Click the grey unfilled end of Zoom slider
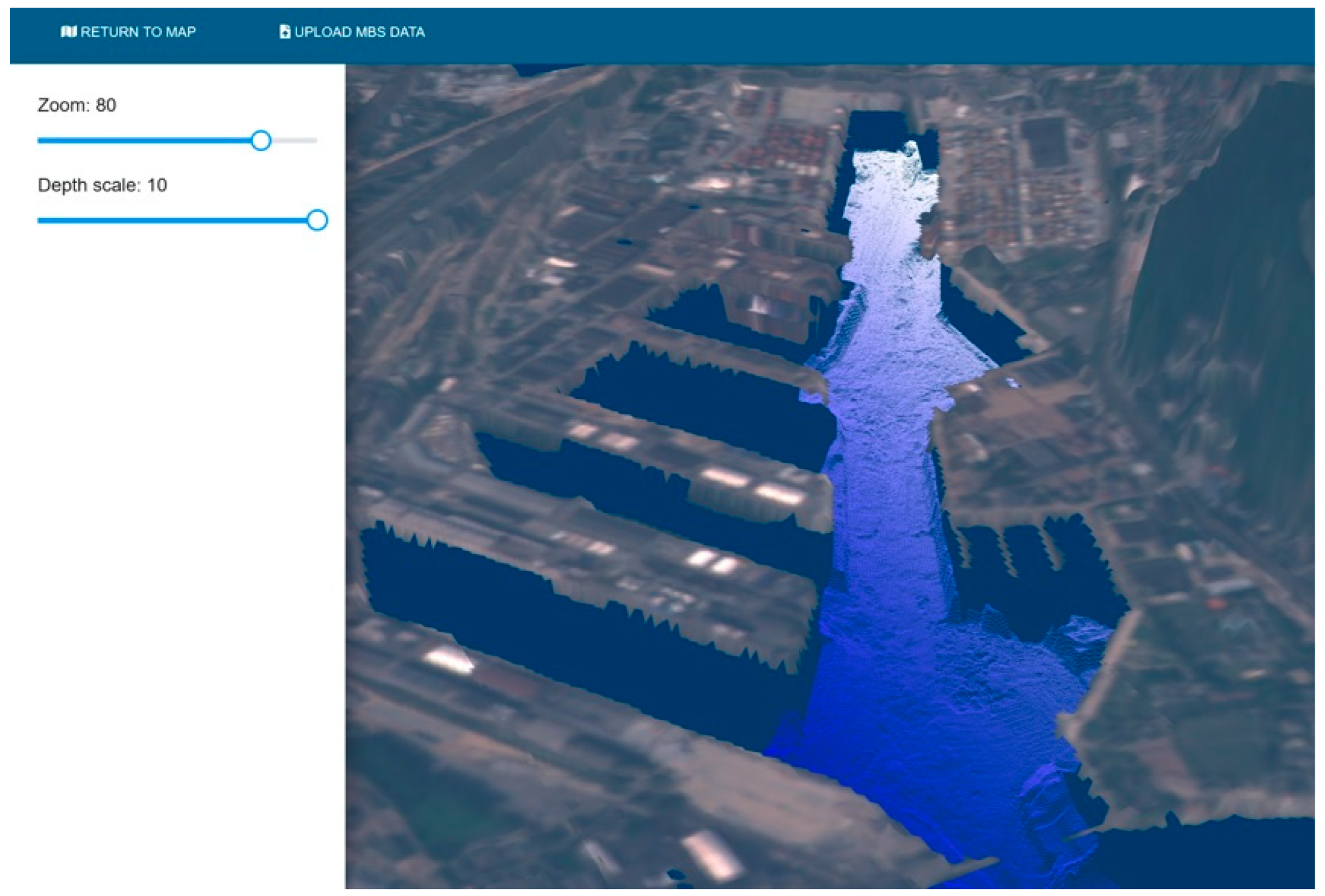Viewport: 1325px width, 896px height. 296,140
